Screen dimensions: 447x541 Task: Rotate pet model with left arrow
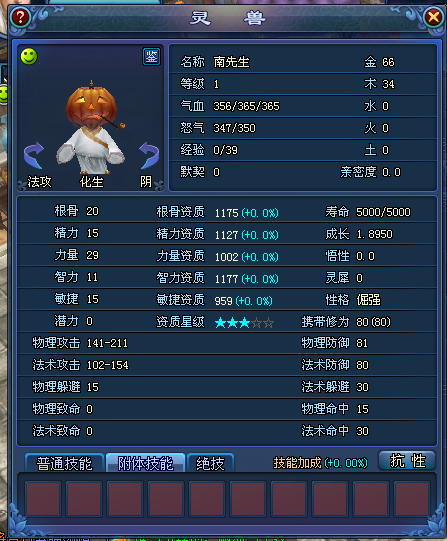pos(34,155)
